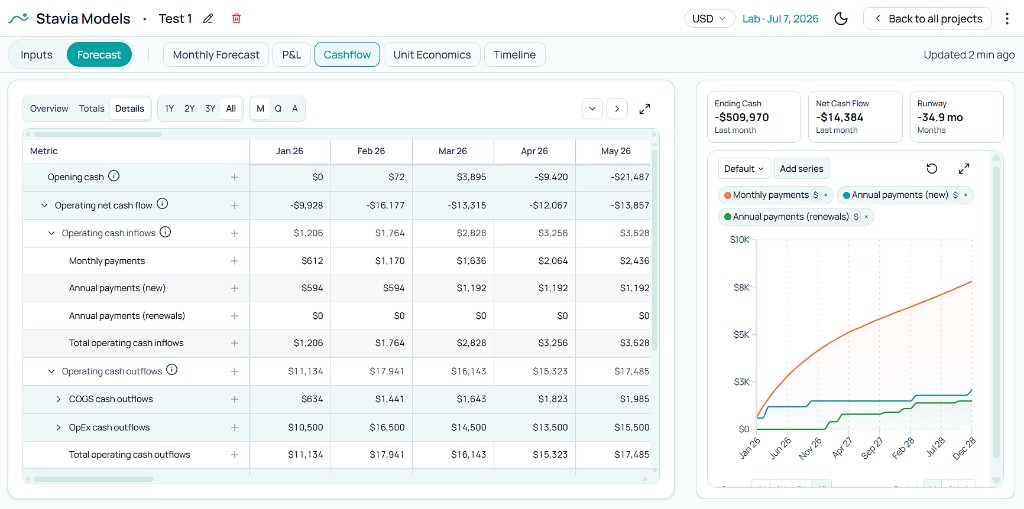Open the Timeline tab
This screenshot has width=1024, height=509.
[515, 55]
